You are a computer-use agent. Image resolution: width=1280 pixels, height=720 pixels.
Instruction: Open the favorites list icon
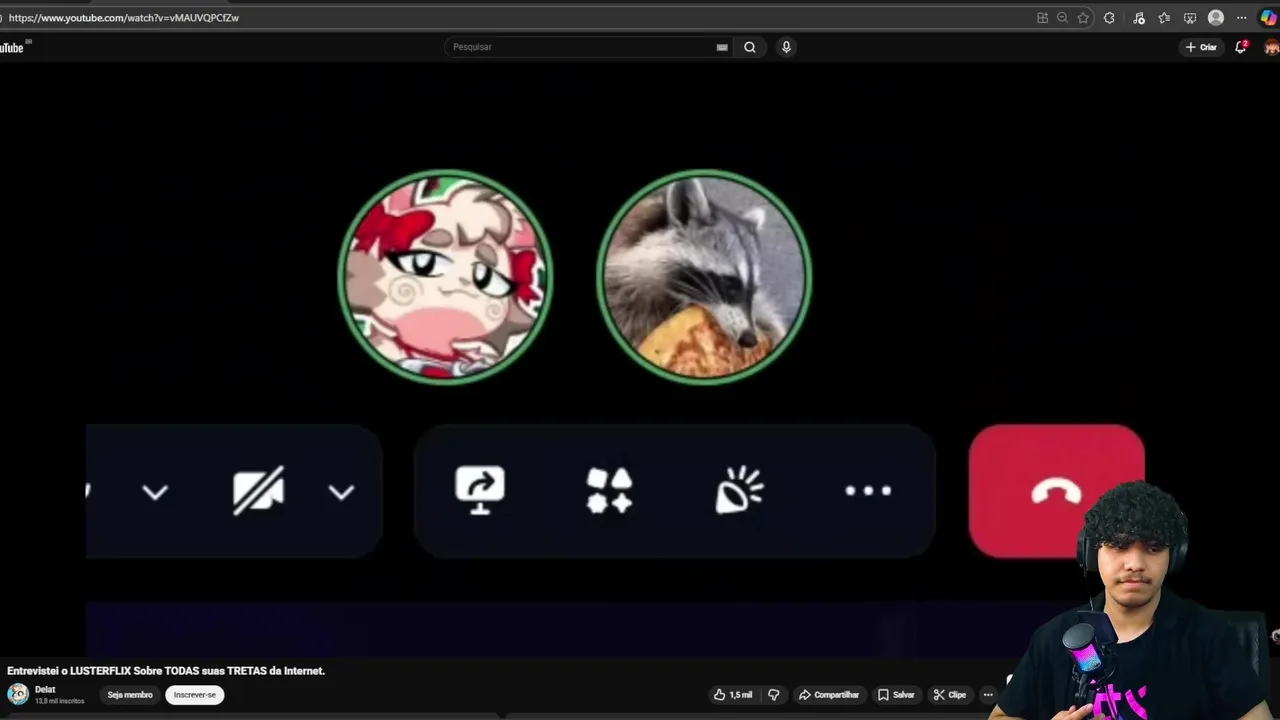click(x=1164, y=18)
